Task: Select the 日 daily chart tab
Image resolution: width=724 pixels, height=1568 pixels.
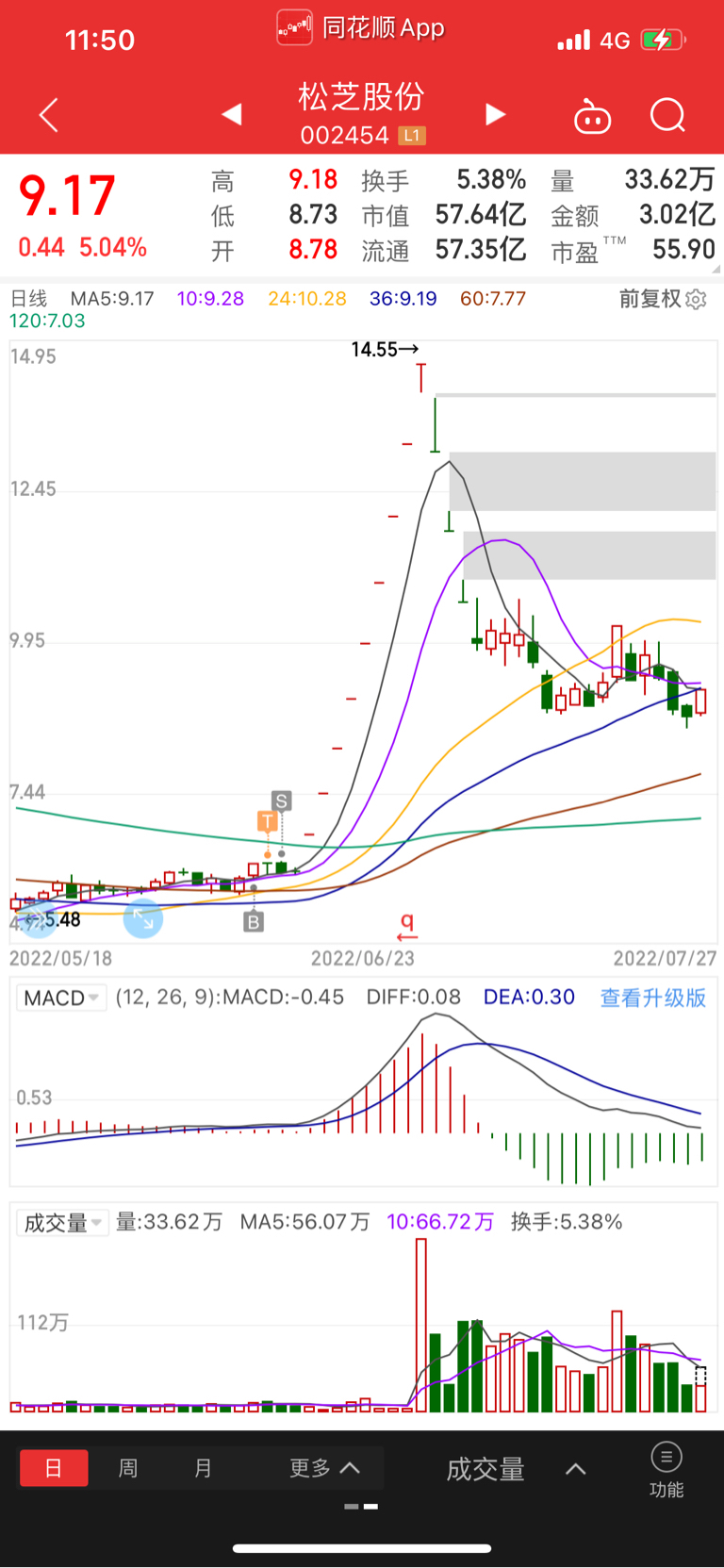Action: (x=54, y=1468)
